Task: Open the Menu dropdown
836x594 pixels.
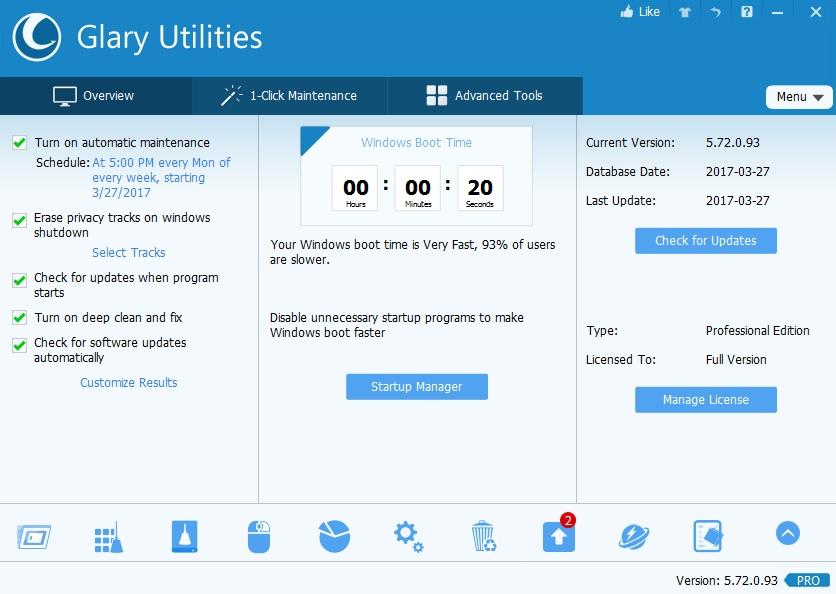Action: coord(799,97)
